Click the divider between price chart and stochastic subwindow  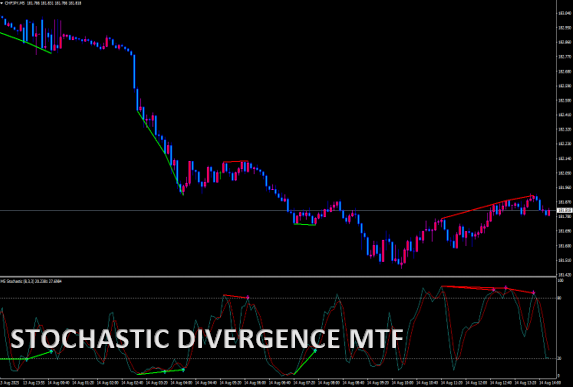tap(278, 277)
